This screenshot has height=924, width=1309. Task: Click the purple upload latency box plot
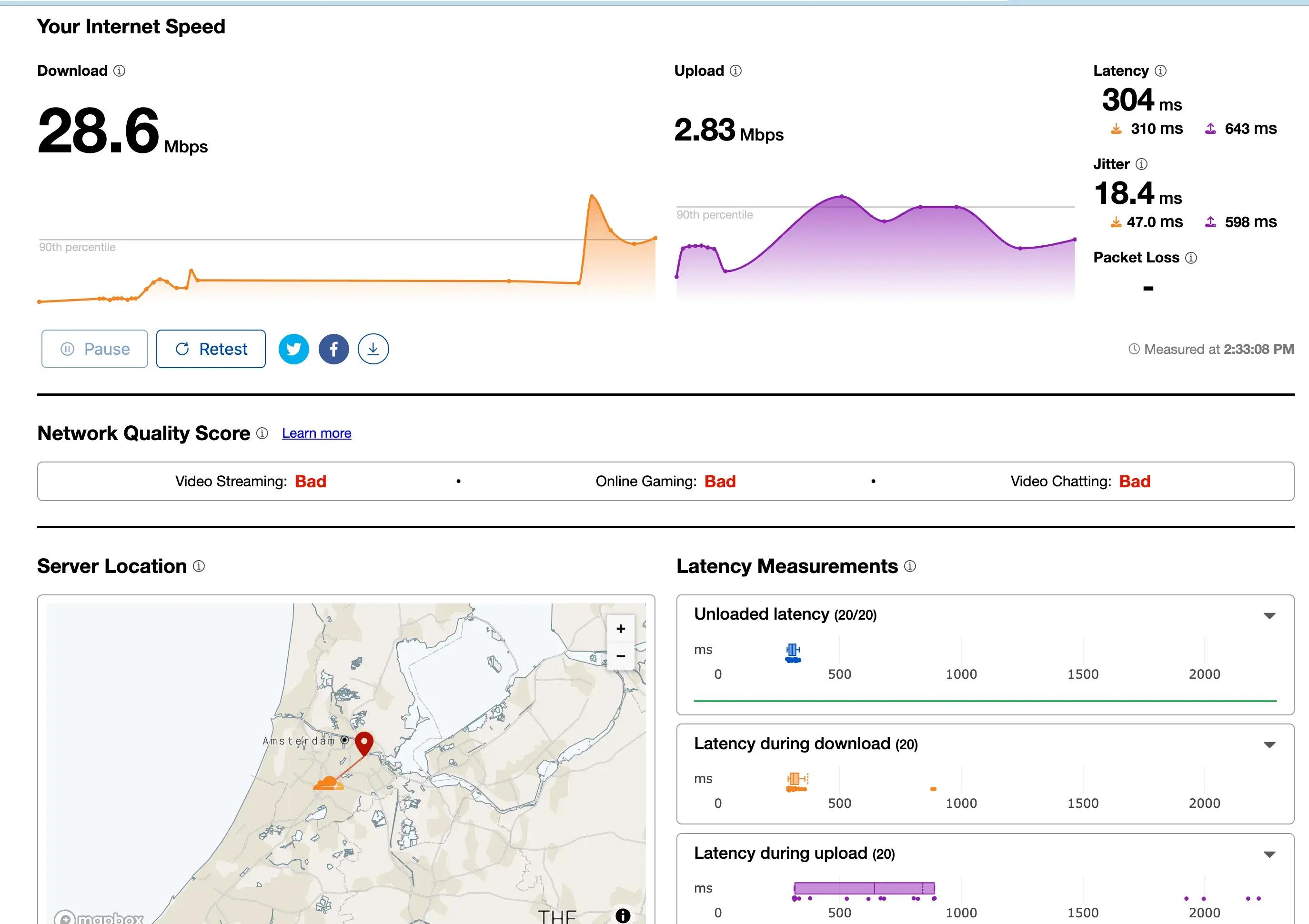pyautogui.click(x=864, y=888)
